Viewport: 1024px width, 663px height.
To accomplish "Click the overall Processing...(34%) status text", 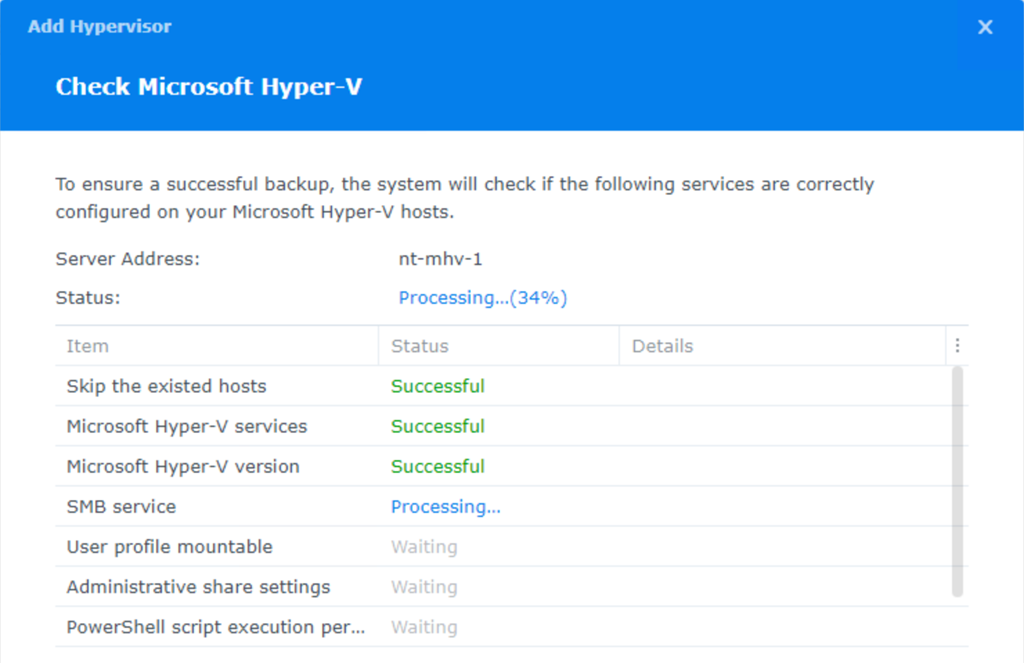I will tap(483, 298).
